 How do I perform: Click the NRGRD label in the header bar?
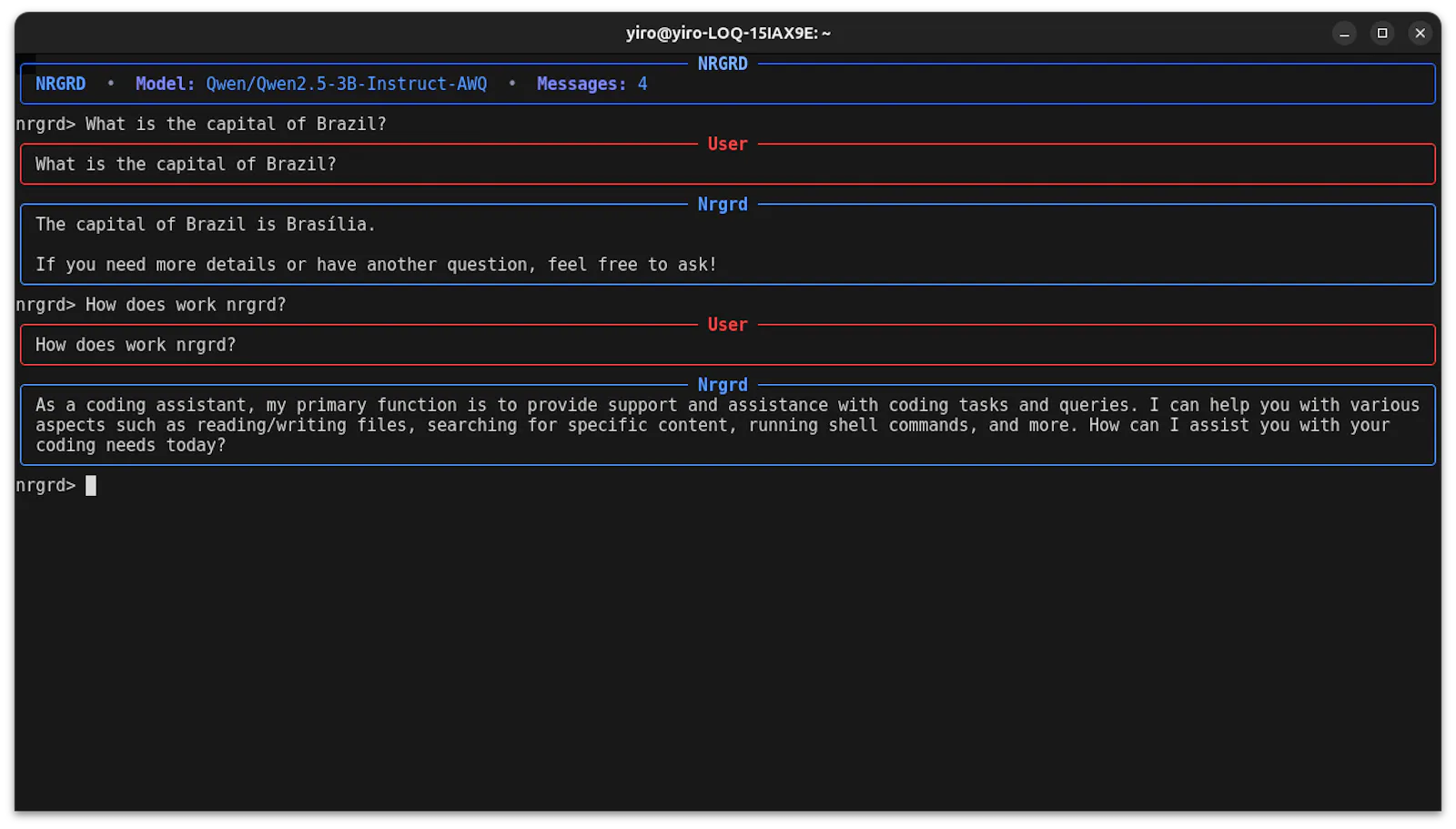60,84
